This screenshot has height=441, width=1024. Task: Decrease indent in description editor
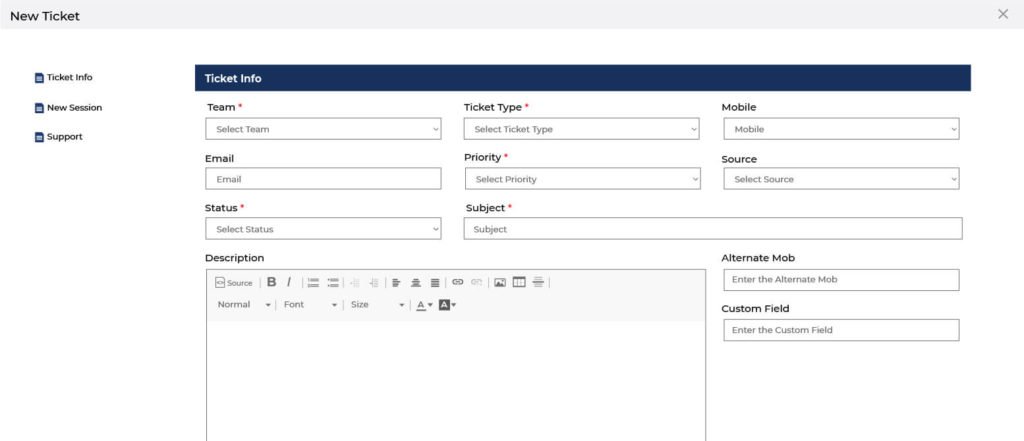point(355,283)
